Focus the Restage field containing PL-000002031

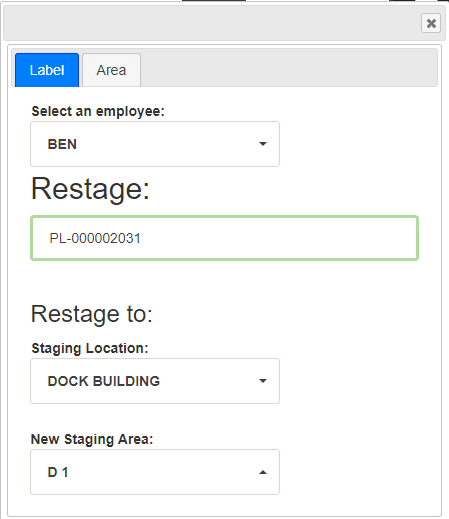point(224,238)
